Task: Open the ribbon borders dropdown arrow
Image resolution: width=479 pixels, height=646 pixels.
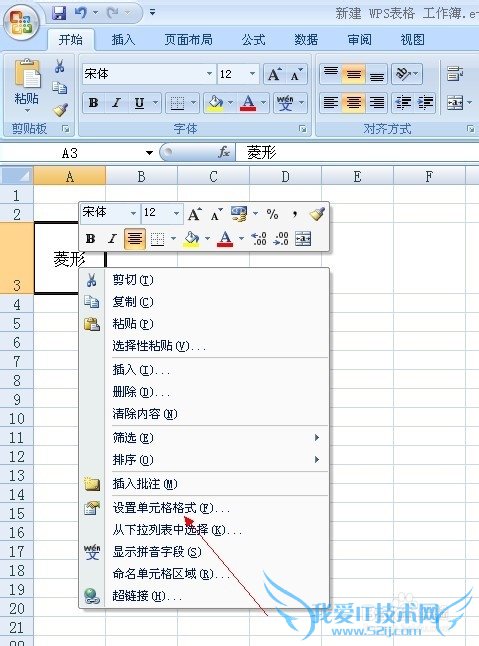Action: tap(194, 102)
